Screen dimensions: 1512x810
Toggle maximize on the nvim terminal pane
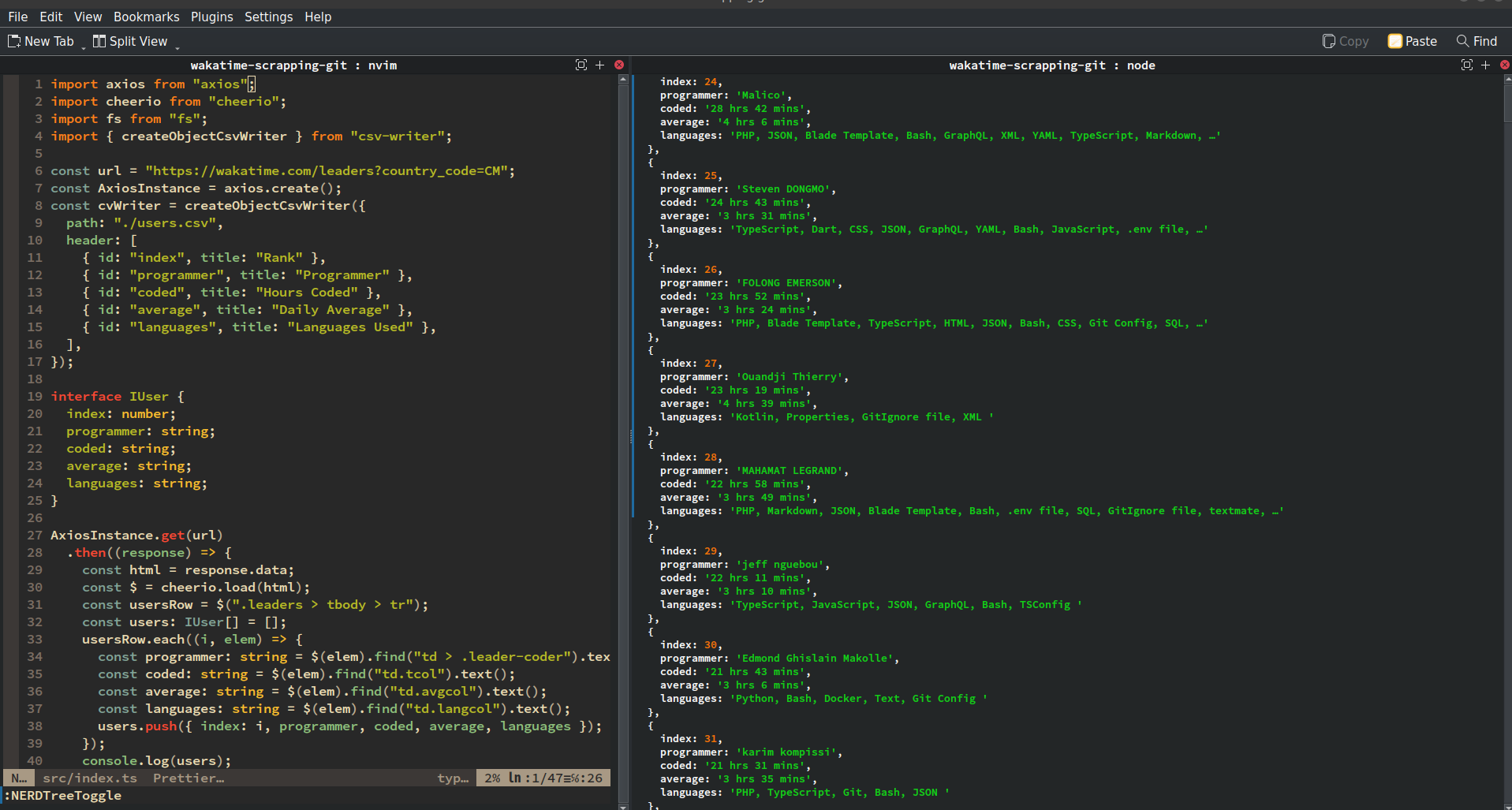(581, 65)
